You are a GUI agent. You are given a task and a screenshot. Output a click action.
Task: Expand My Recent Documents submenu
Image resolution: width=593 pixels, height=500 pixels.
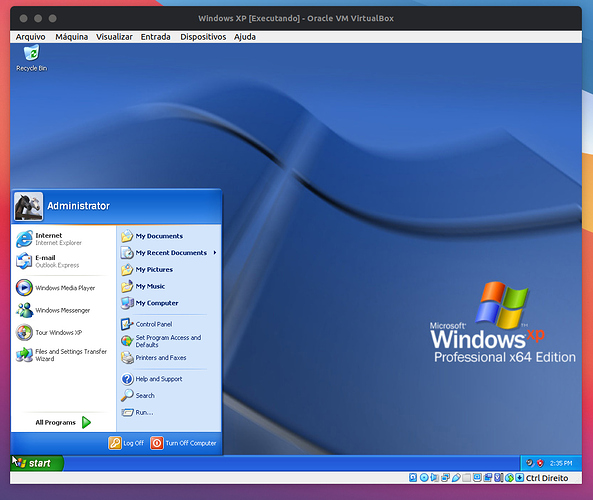click(x=169, y=253)
